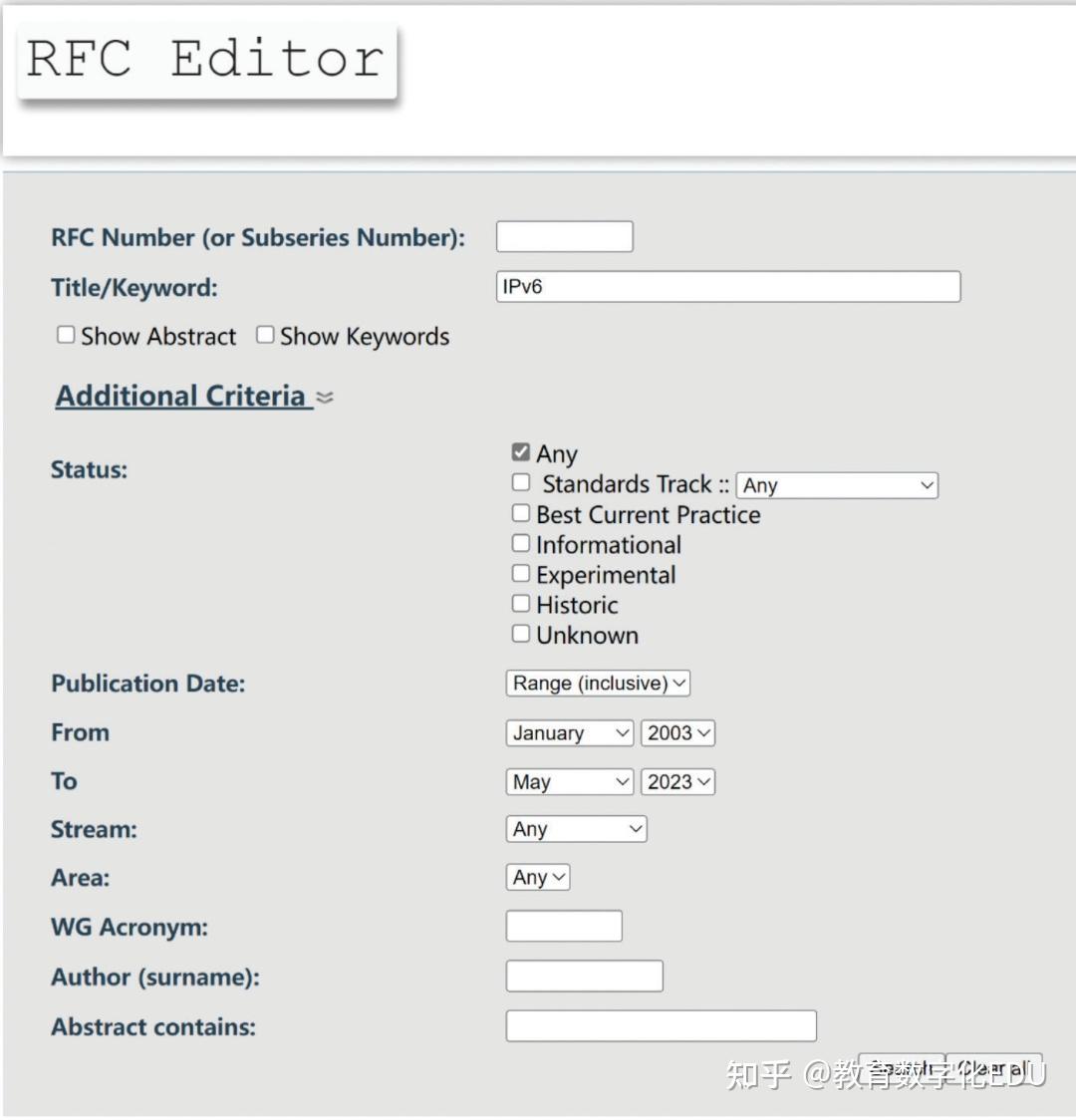
Task: Open the Stream dropdown
Action: coord(576,828)
